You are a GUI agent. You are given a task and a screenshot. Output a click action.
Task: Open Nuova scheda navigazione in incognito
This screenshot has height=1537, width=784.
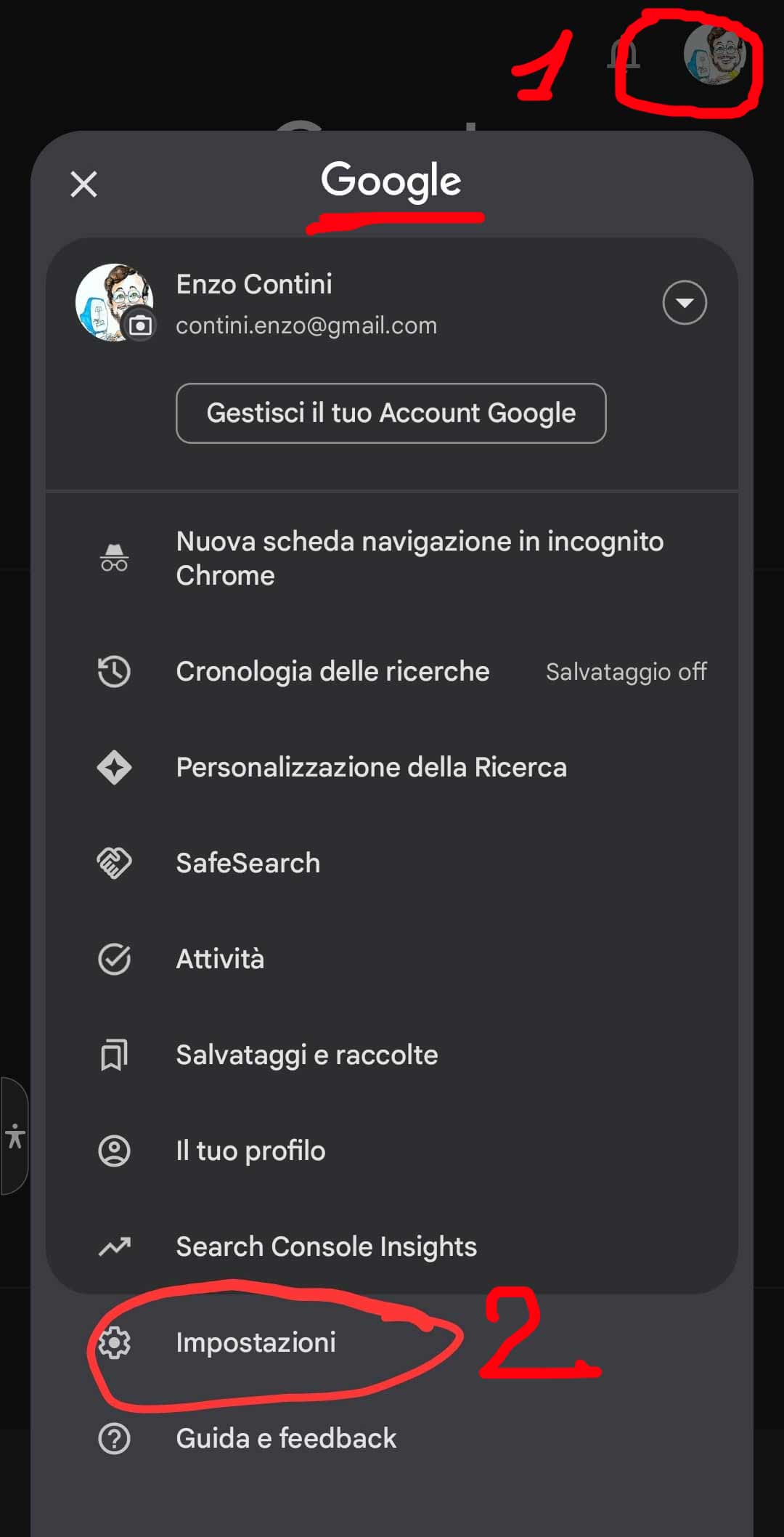(x=419, y=558)
